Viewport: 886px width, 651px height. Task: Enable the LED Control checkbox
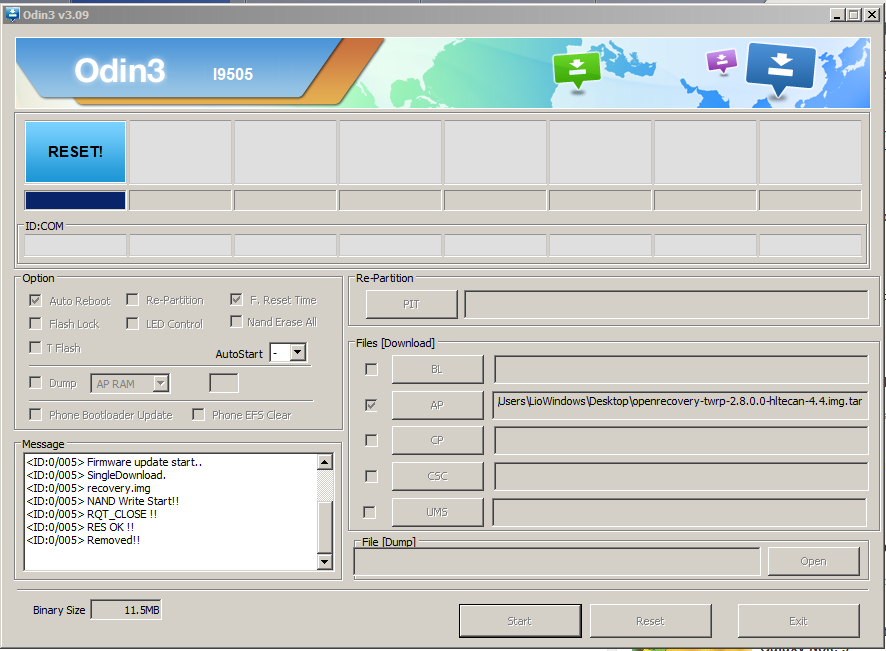132,323
